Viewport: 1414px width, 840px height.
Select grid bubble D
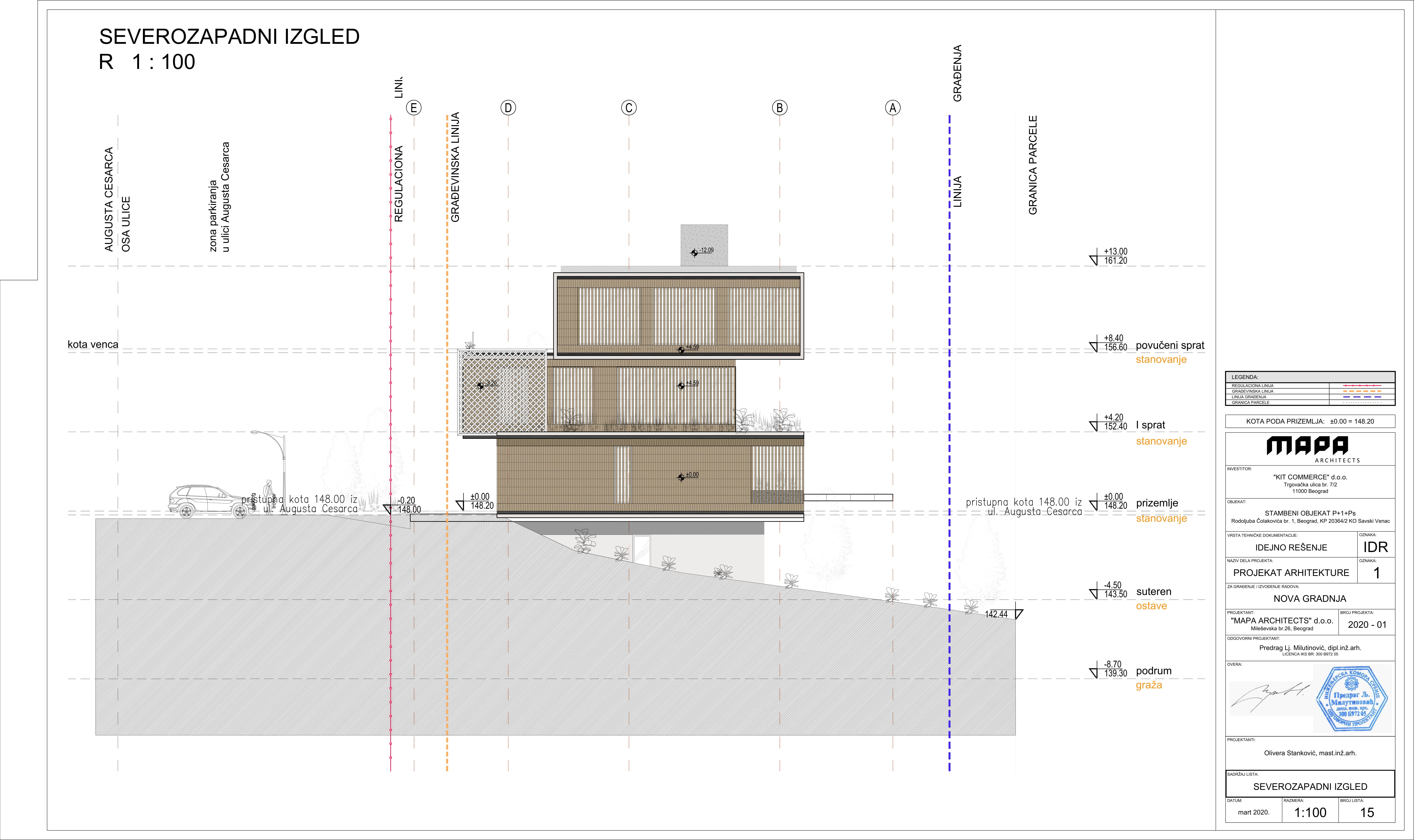(x=508, y=107)
